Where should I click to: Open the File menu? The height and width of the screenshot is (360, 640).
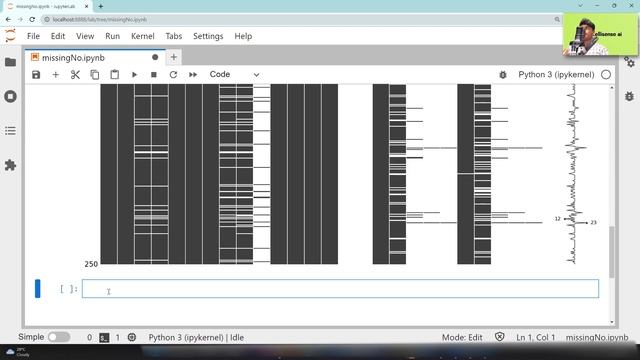pyautogui.click(x=33, y=36)
